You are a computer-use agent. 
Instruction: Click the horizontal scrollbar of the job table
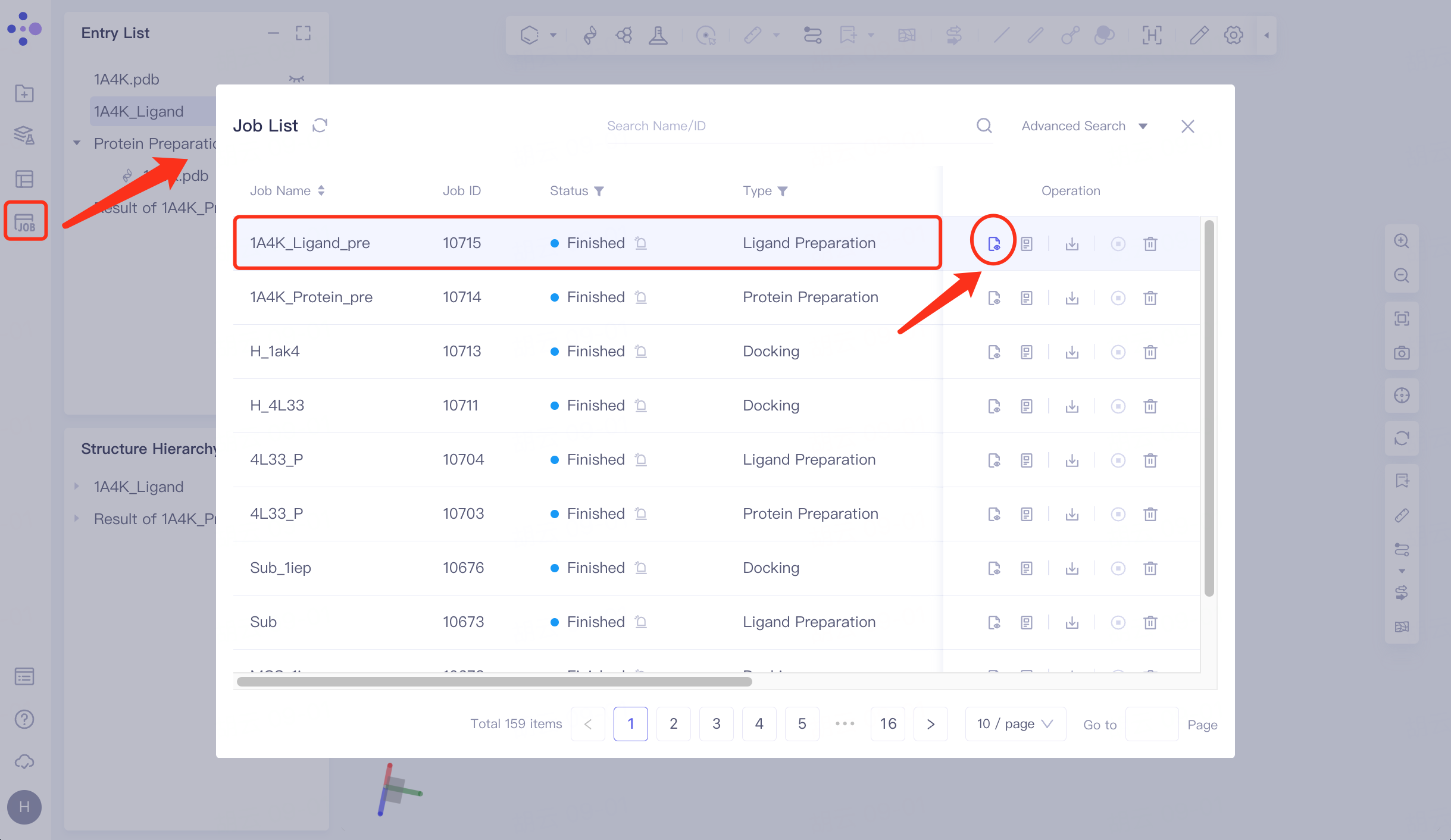click(x=494, y=681)
